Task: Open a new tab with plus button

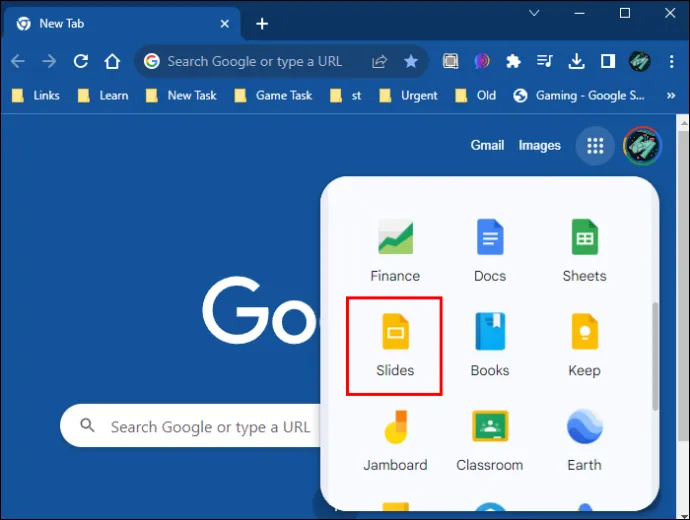Action: [262, 24]
